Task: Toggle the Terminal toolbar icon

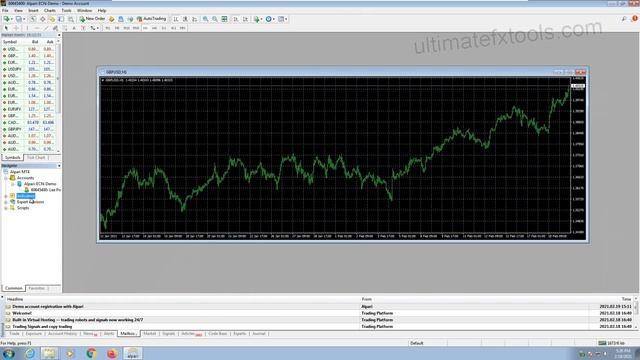Action: tap(61, 19)
